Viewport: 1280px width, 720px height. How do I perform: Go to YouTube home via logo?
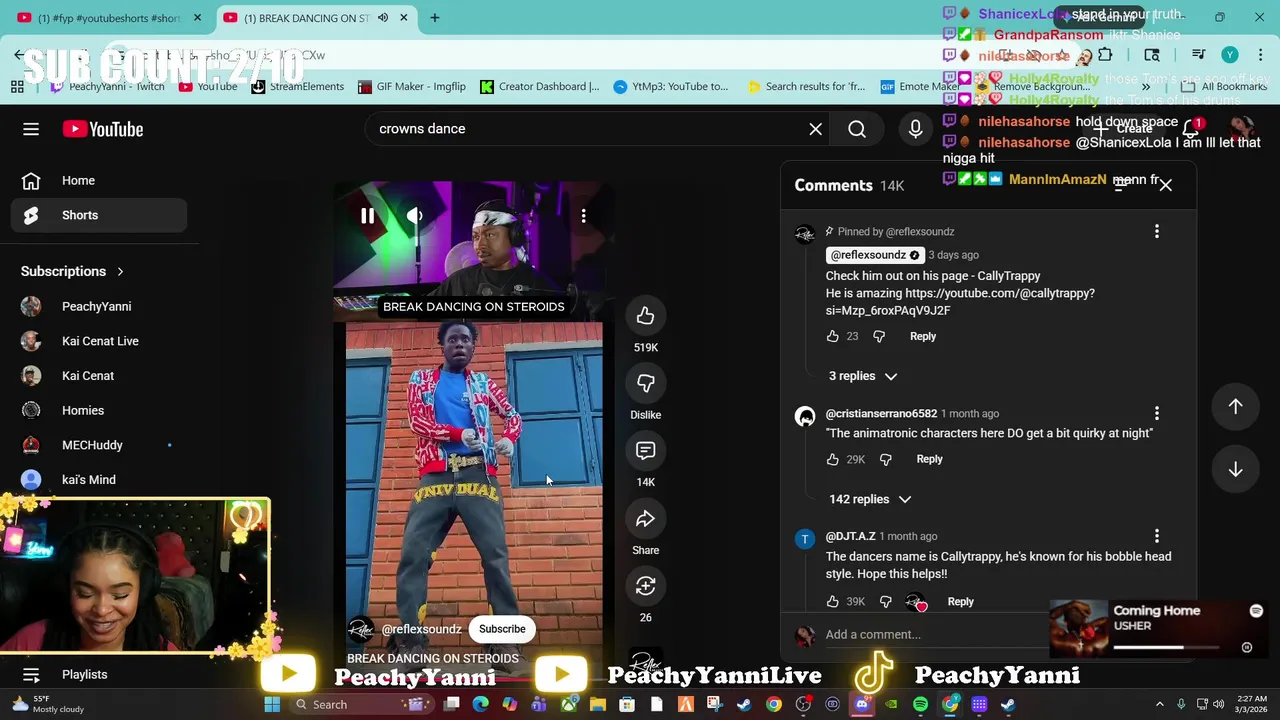pos(103,129)
